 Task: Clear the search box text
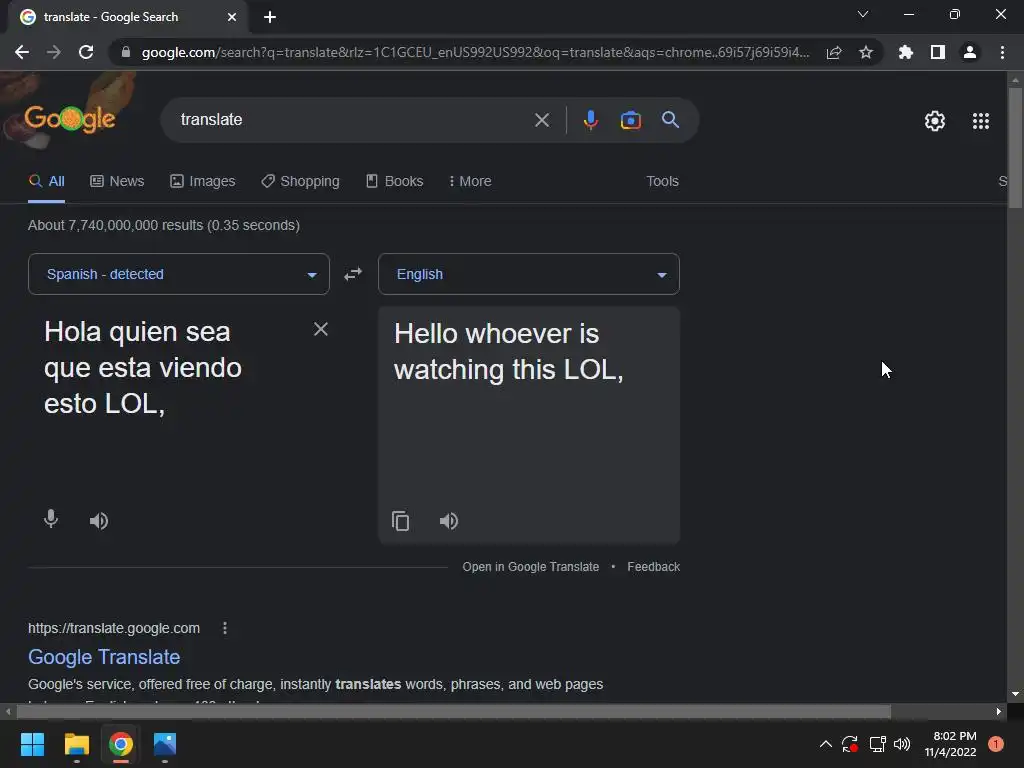click(542, 120)
